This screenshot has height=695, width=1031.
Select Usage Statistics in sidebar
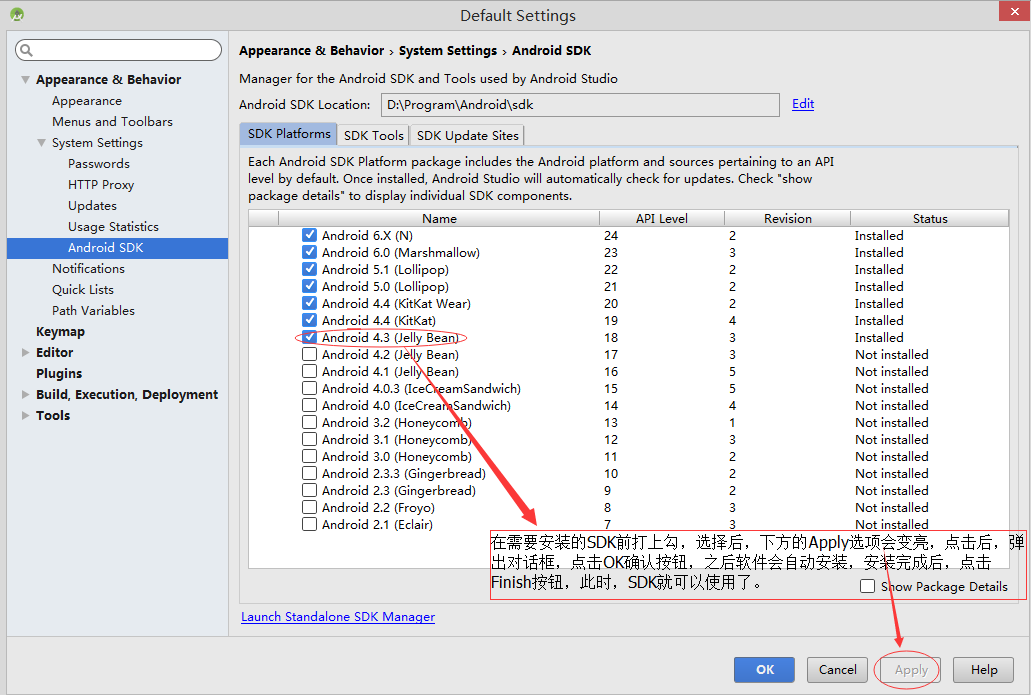pos(113,227)
